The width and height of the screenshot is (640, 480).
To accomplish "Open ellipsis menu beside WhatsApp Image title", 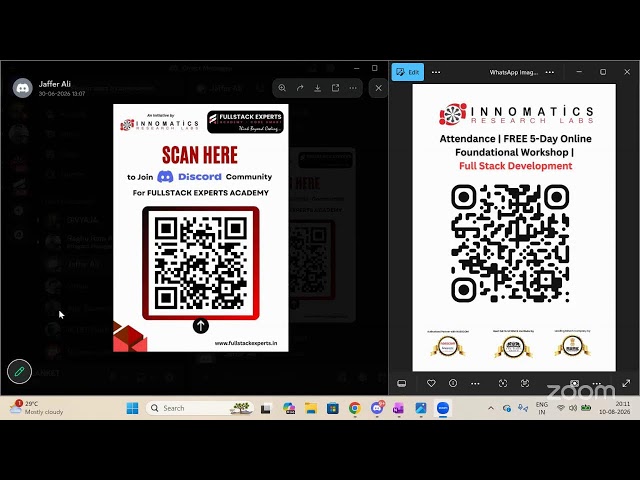I will [x=550, y=72].
